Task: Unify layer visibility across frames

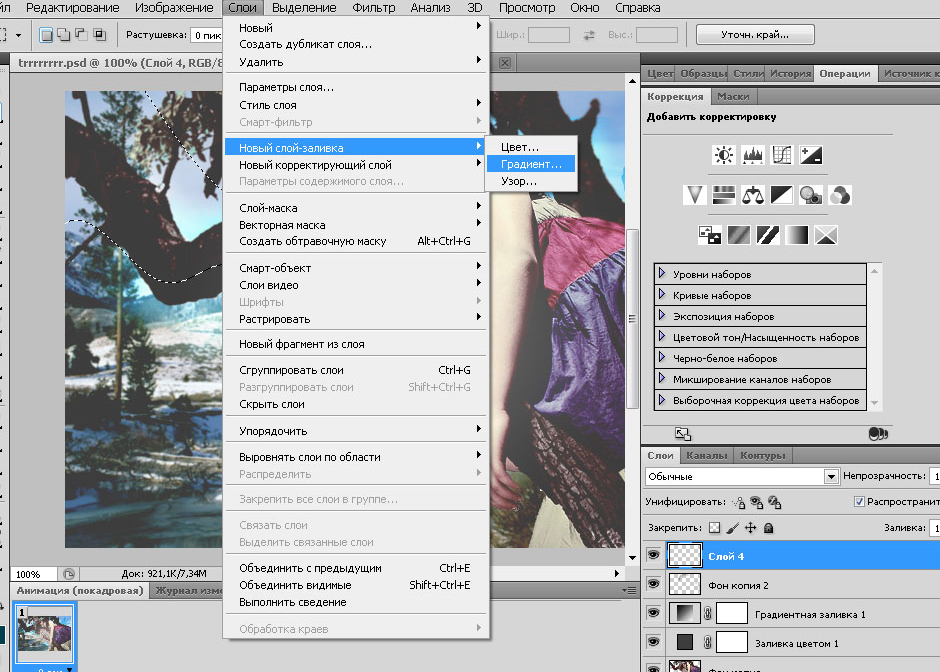Action: pos(757,502)
